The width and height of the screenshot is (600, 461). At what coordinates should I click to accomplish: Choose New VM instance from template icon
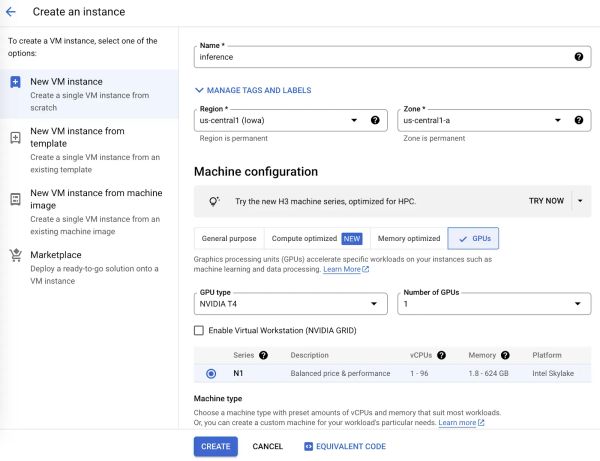(15, 138)
